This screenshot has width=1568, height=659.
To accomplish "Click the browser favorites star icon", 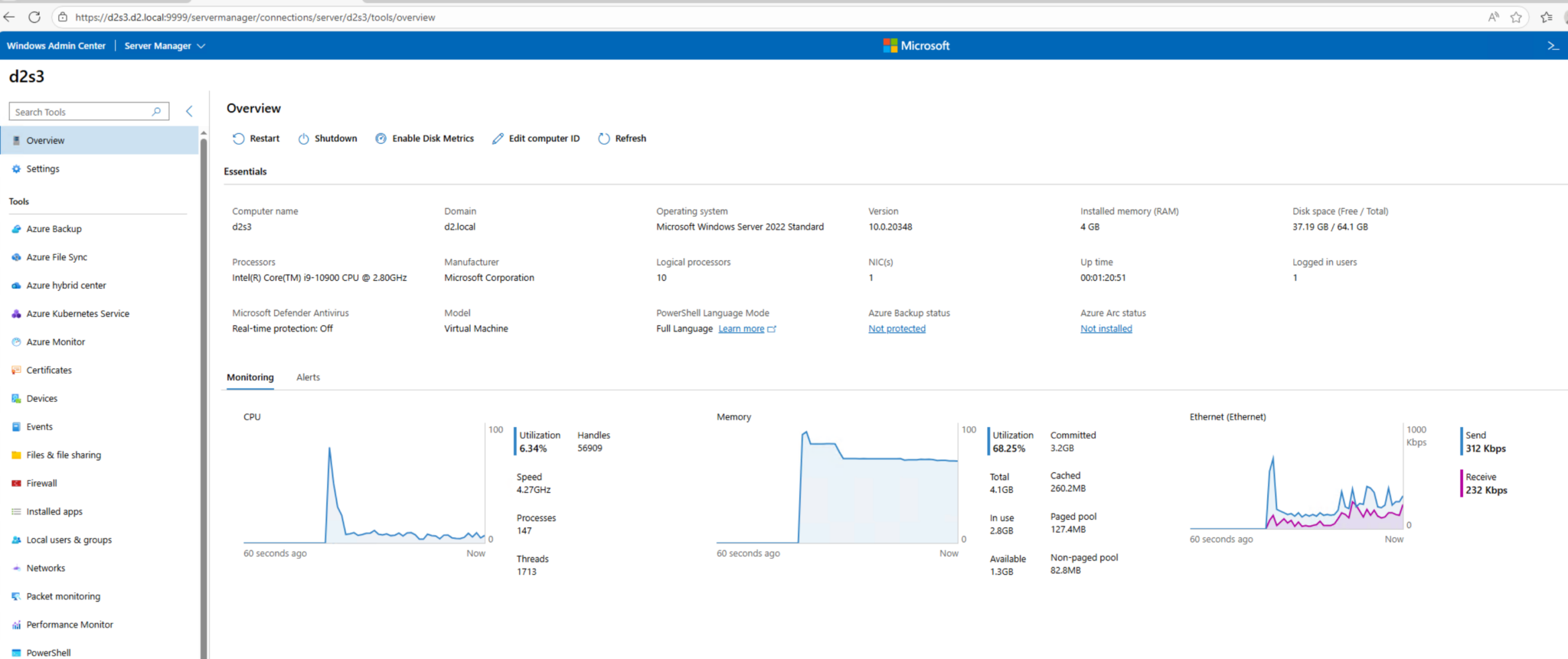I will [x=1516, y=17].
